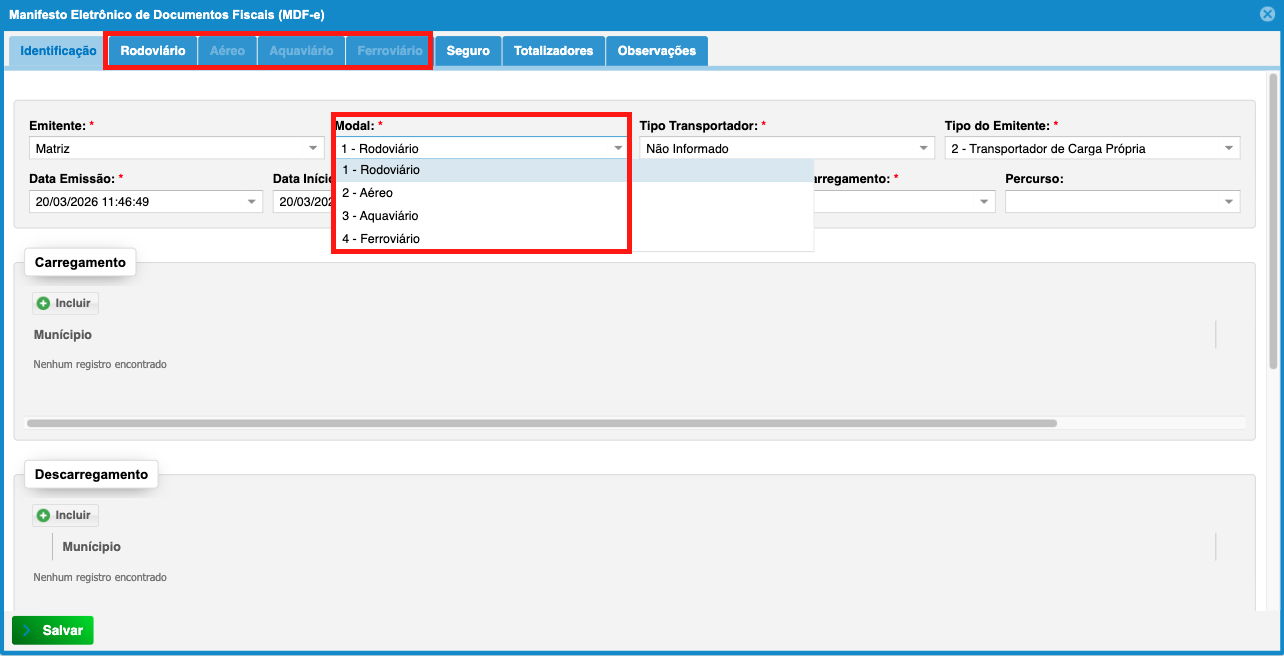This screenshot has height=656, width=1284.
Task: Select the 2 - Aéreo option
Action: 367,193
